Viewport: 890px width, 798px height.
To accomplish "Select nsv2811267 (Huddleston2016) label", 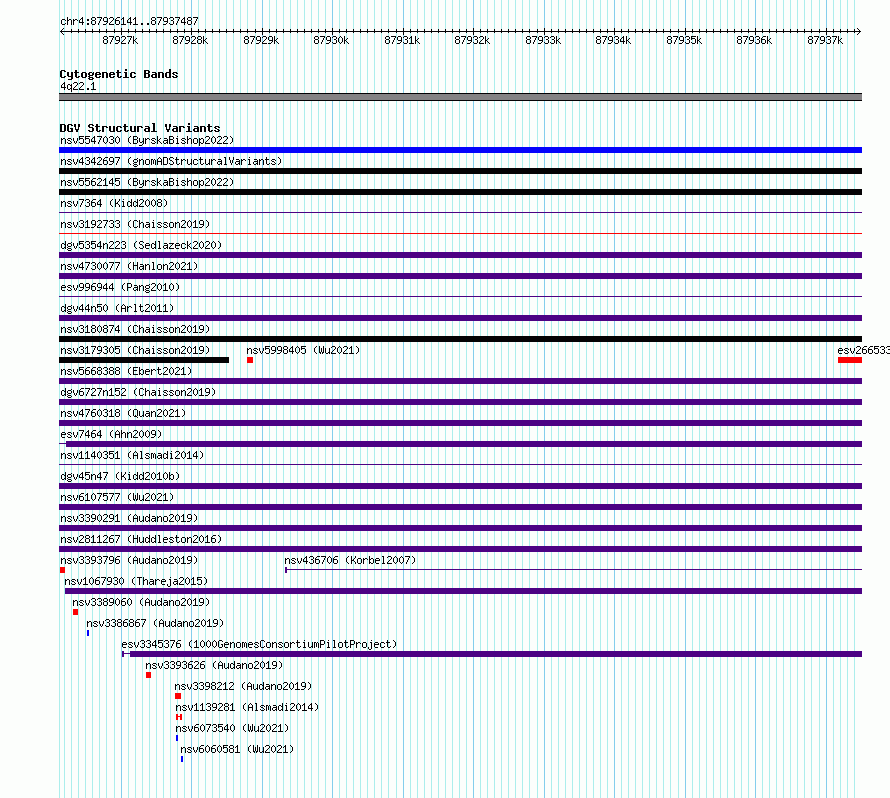I will click(x=141, y=539).
